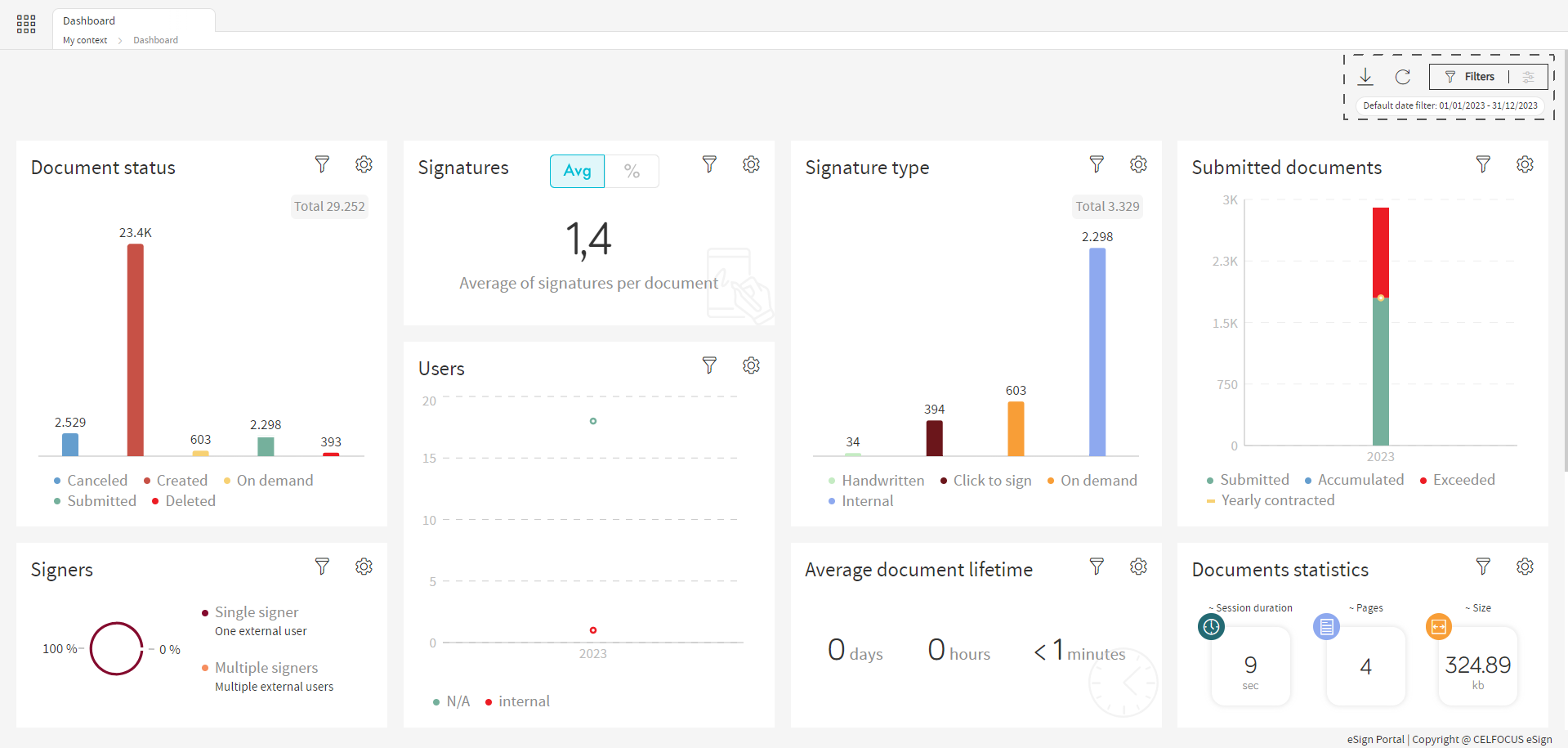Click the Dashboard breadcrumb item
The width and height of the screenshot is (1568, 748).
[155, 40]
